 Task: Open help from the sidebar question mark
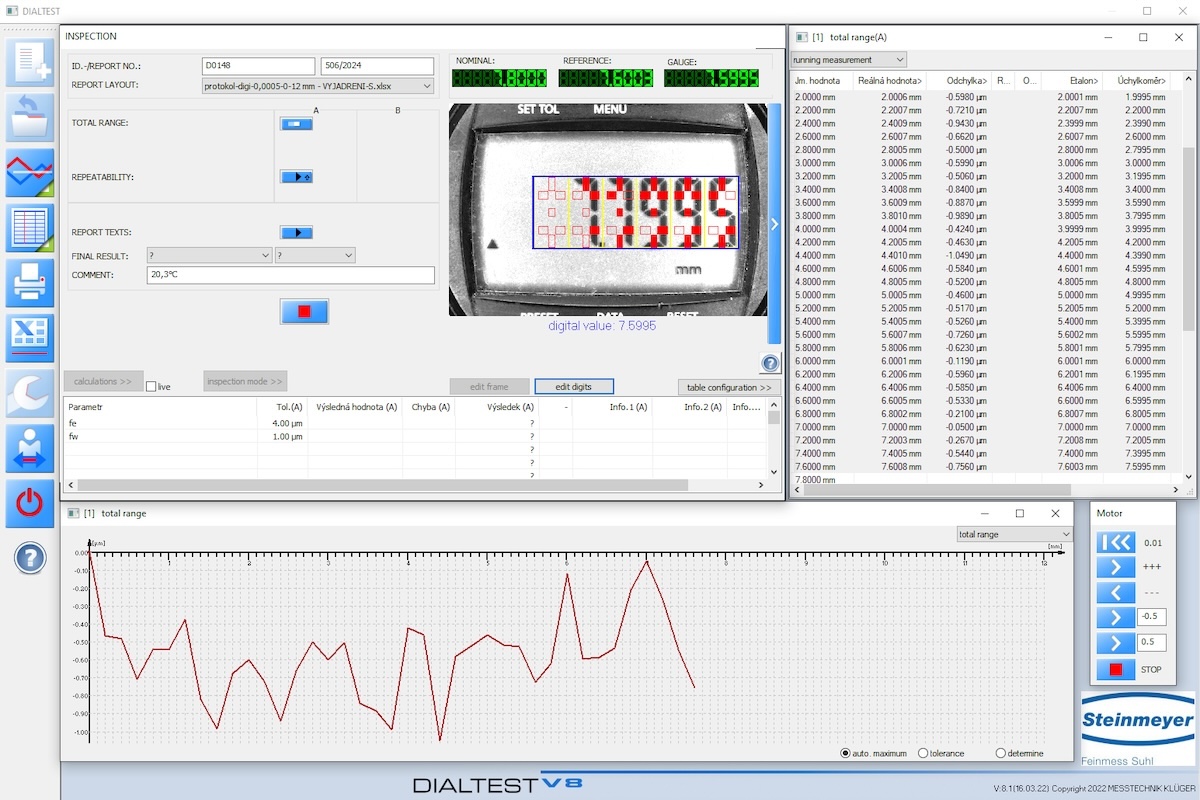(30, 558)
